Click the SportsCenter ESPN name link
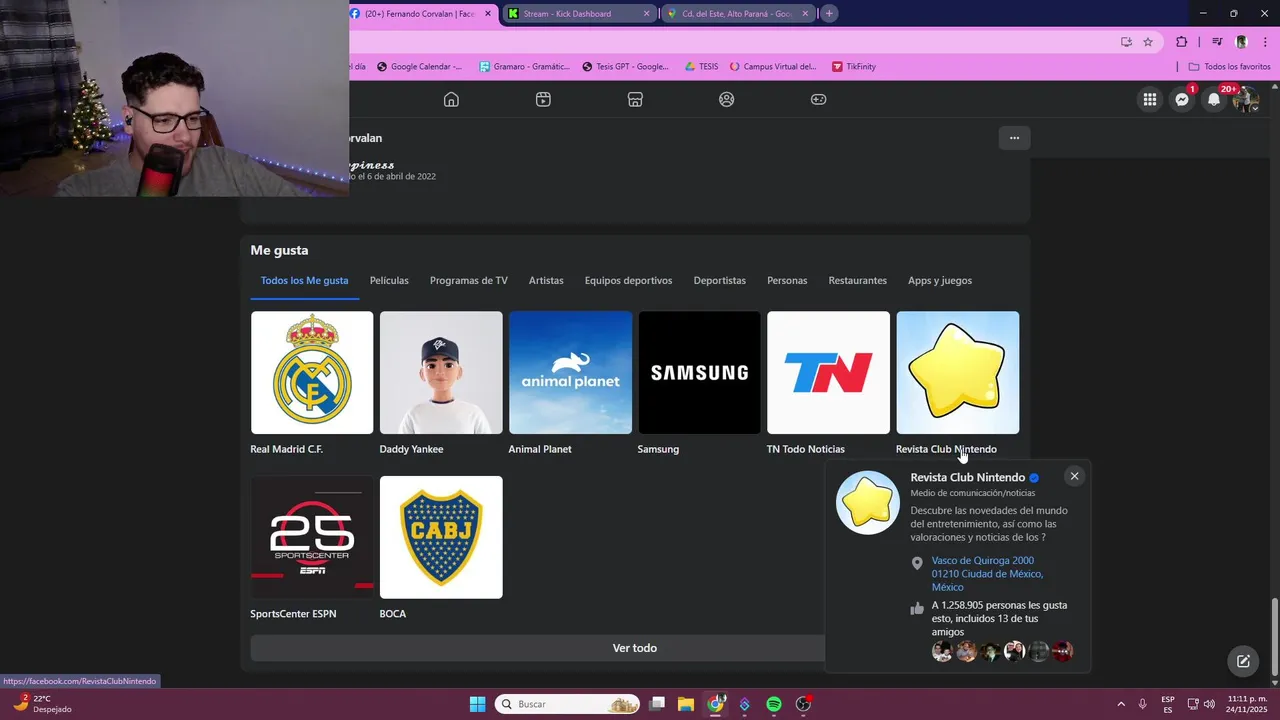1280x720 pixels. (293, 614)
